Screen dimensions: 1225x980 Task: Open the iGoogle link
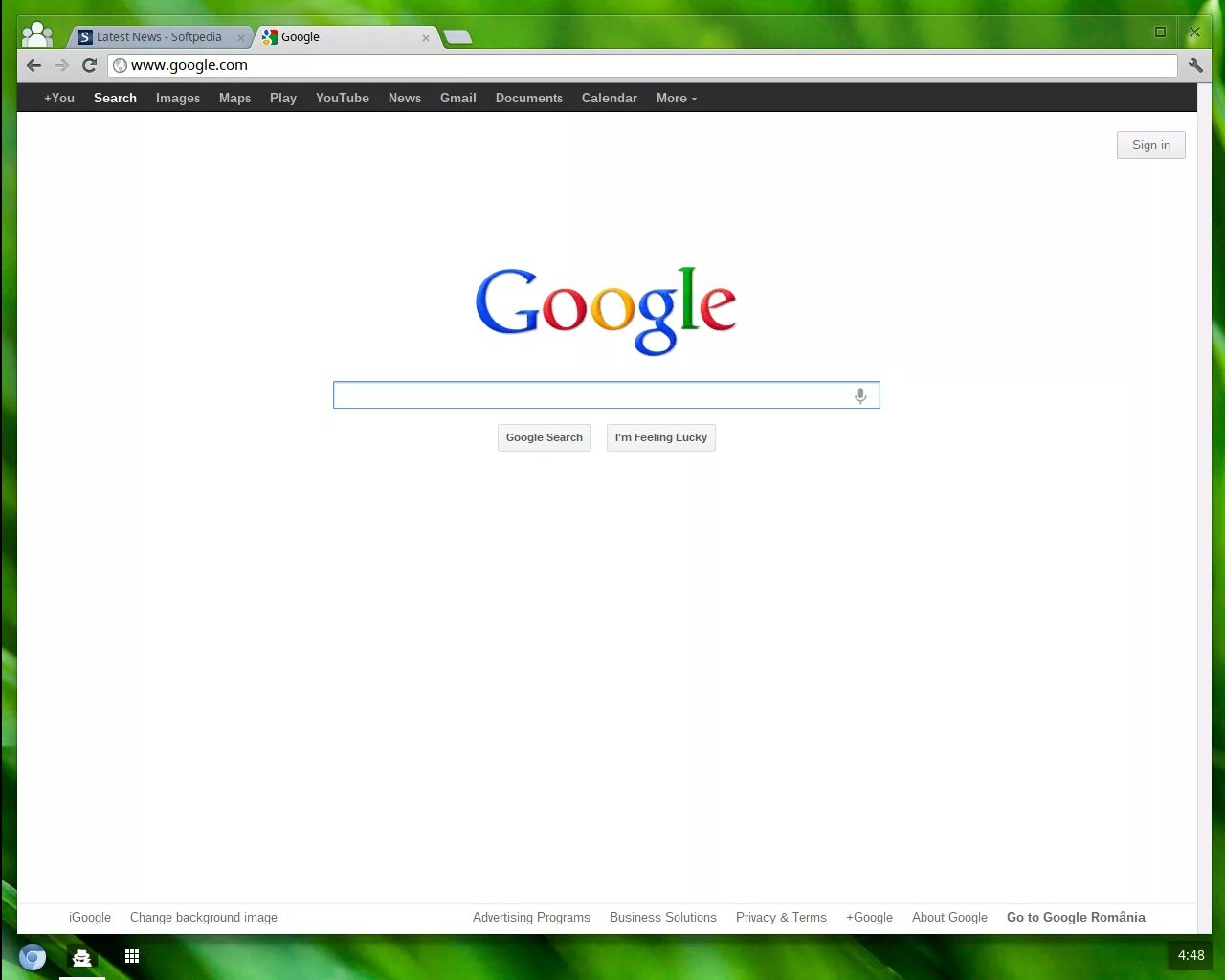[90, 917]
